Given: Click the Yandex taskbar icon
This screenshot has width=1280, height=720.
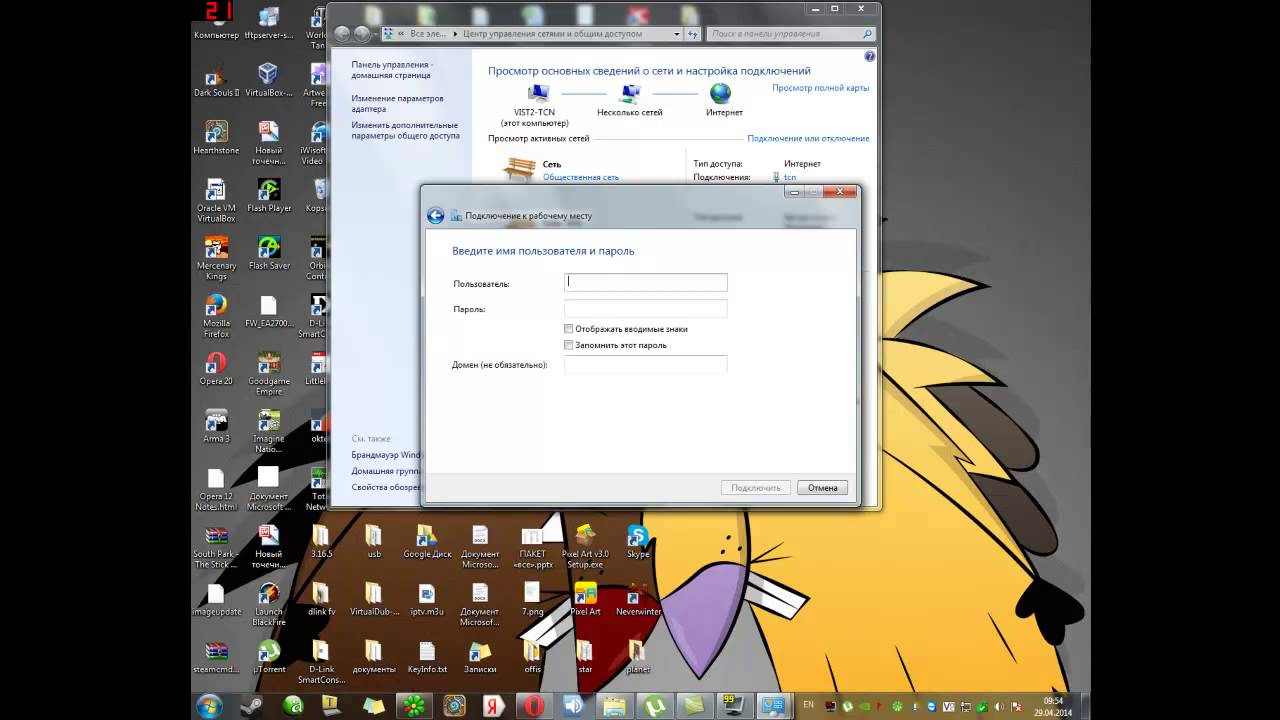Looking at the screenshot, I should (493, 706).
